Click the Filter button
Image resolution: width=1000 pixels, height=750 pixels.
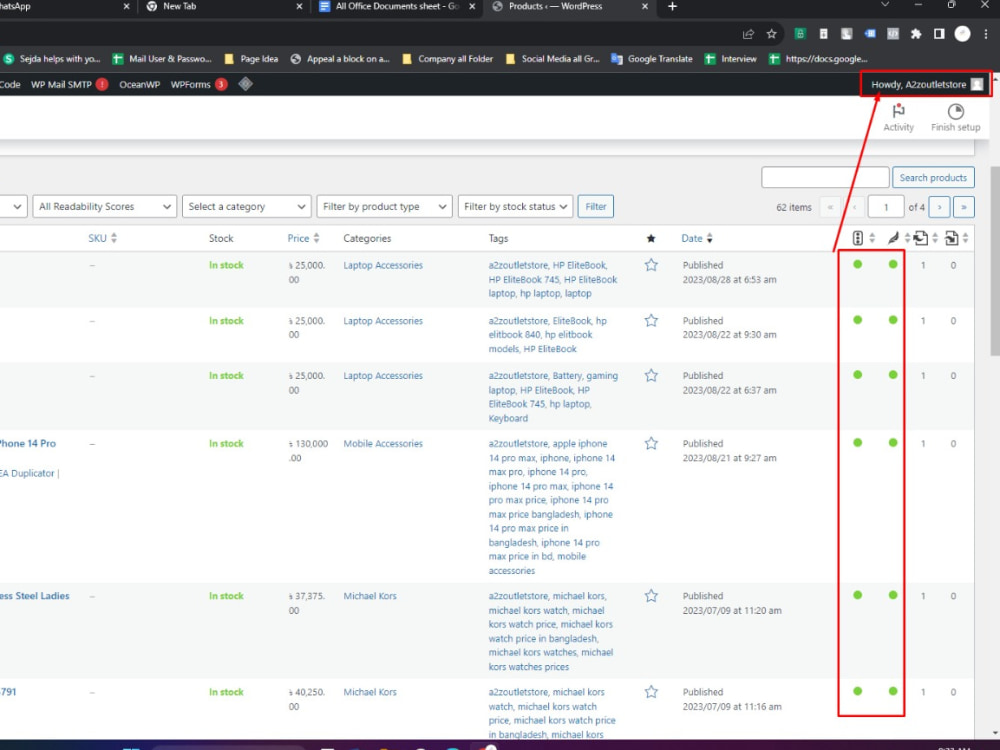click(x=595, y=206)
